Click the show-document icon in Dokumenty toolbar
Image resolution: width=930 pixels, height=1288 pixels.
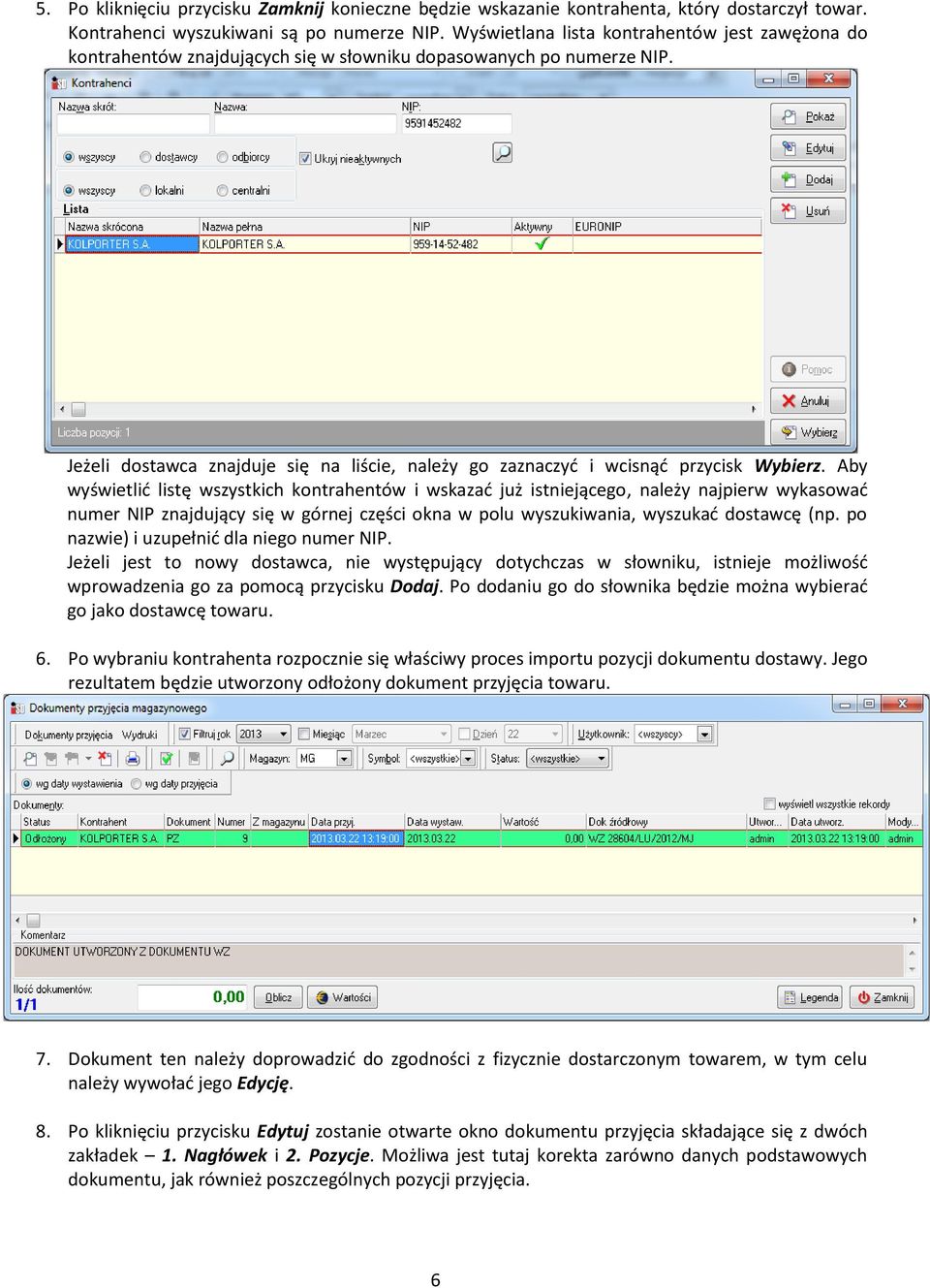[30, 759]
